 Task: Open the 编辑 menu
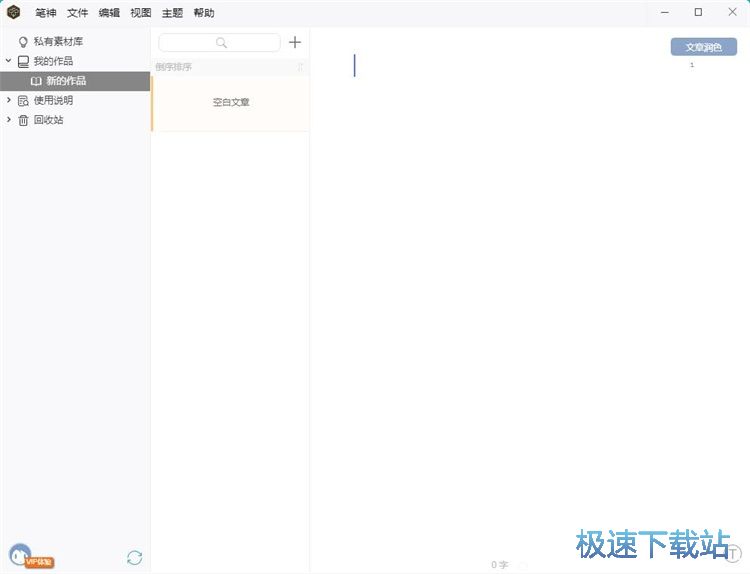tap(109, 13)
